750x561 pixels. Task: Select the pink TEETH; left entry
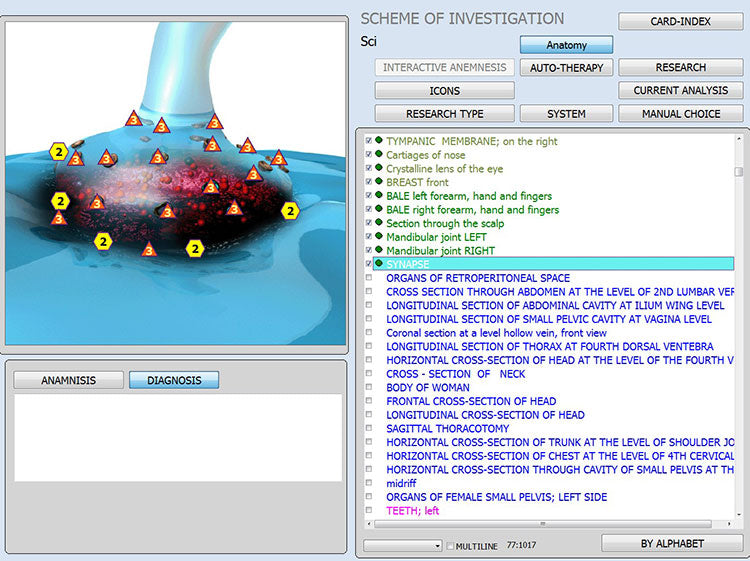412,511
